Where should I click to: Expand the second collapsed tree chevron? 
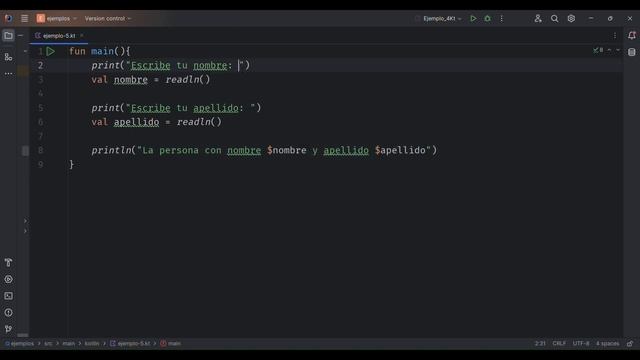(x=25, y=231)
